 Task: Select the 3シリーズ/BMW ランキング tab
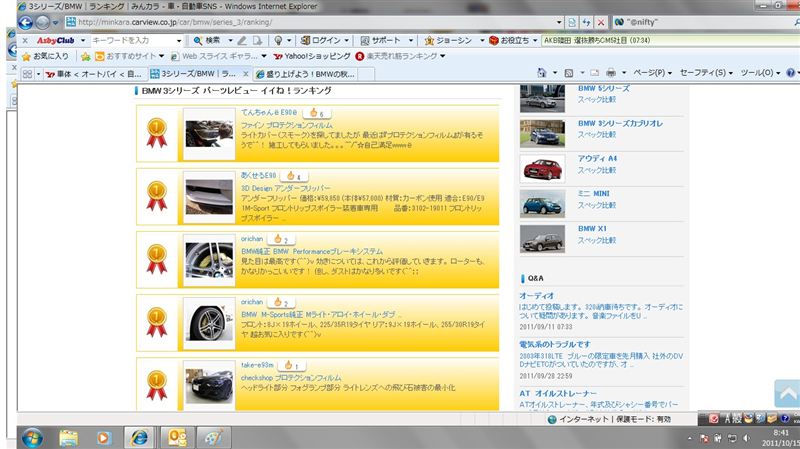coord(196,74)
